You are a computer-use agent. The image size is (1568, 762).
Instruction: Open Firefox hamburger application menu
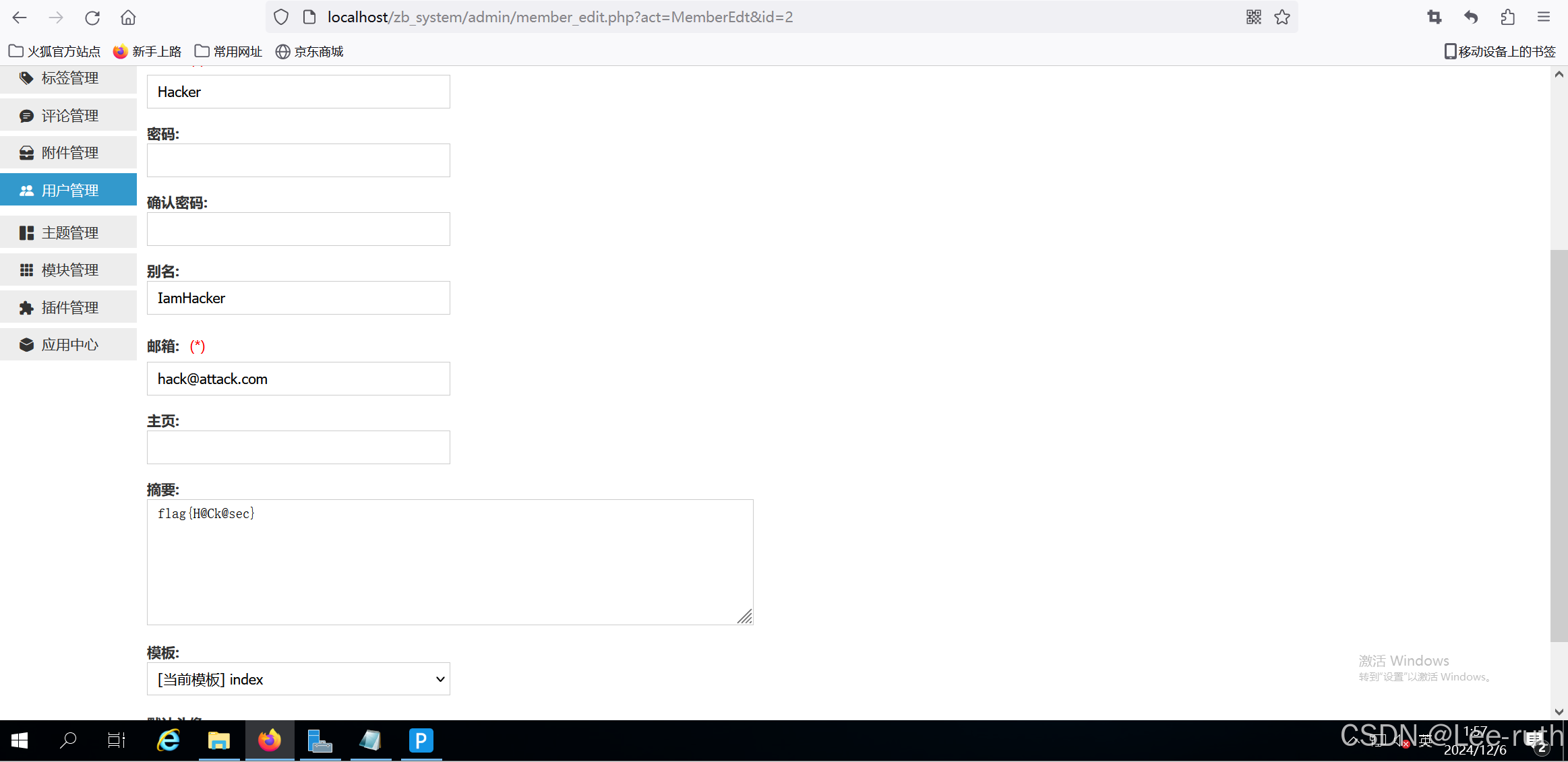coord(1544,18)
